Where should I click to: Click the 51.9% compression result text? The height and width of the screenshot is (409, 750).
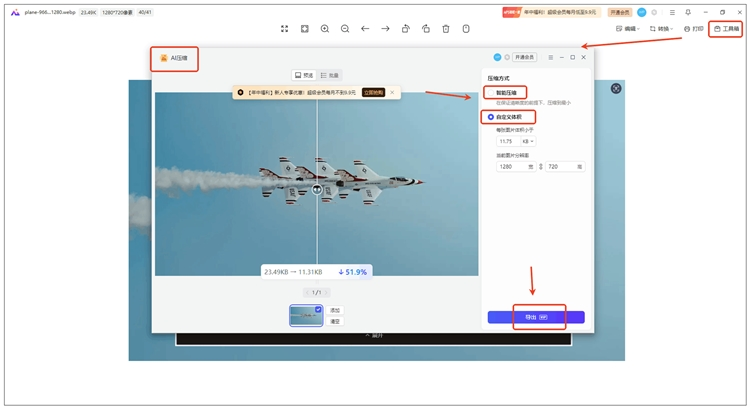353,272
